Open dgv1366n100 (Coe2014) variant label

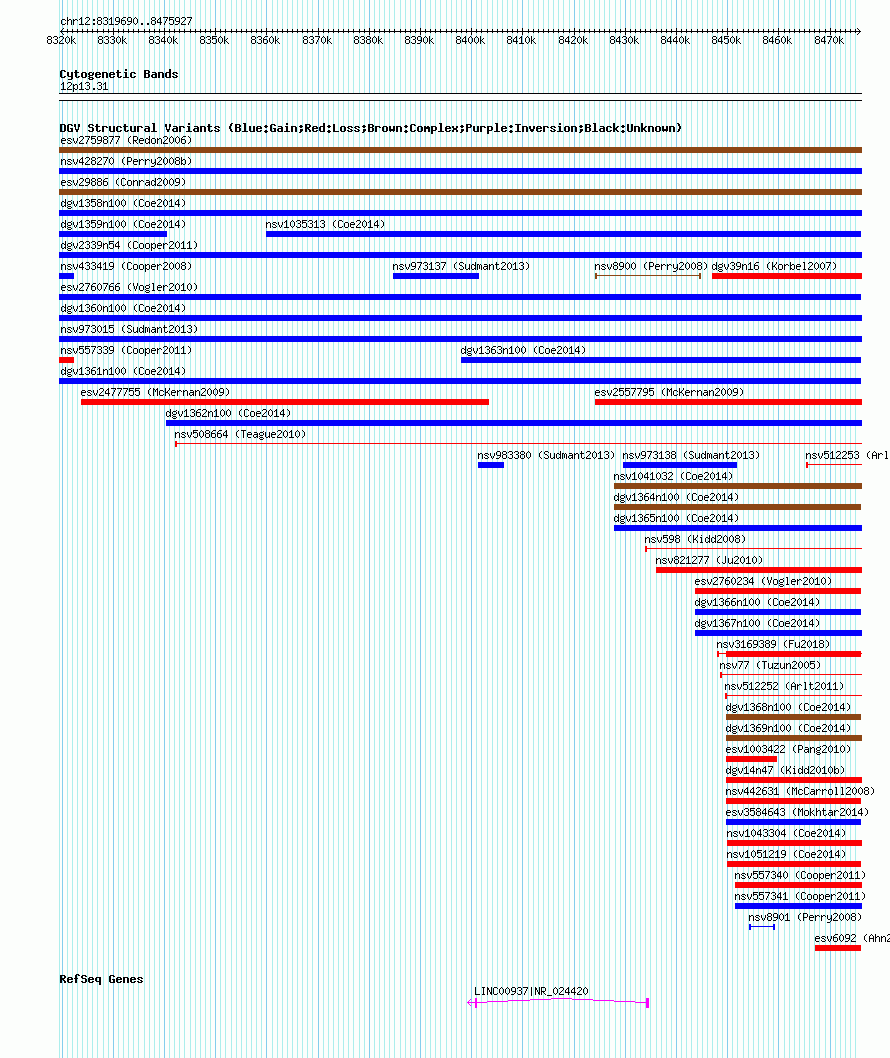(x=757, y=601)
